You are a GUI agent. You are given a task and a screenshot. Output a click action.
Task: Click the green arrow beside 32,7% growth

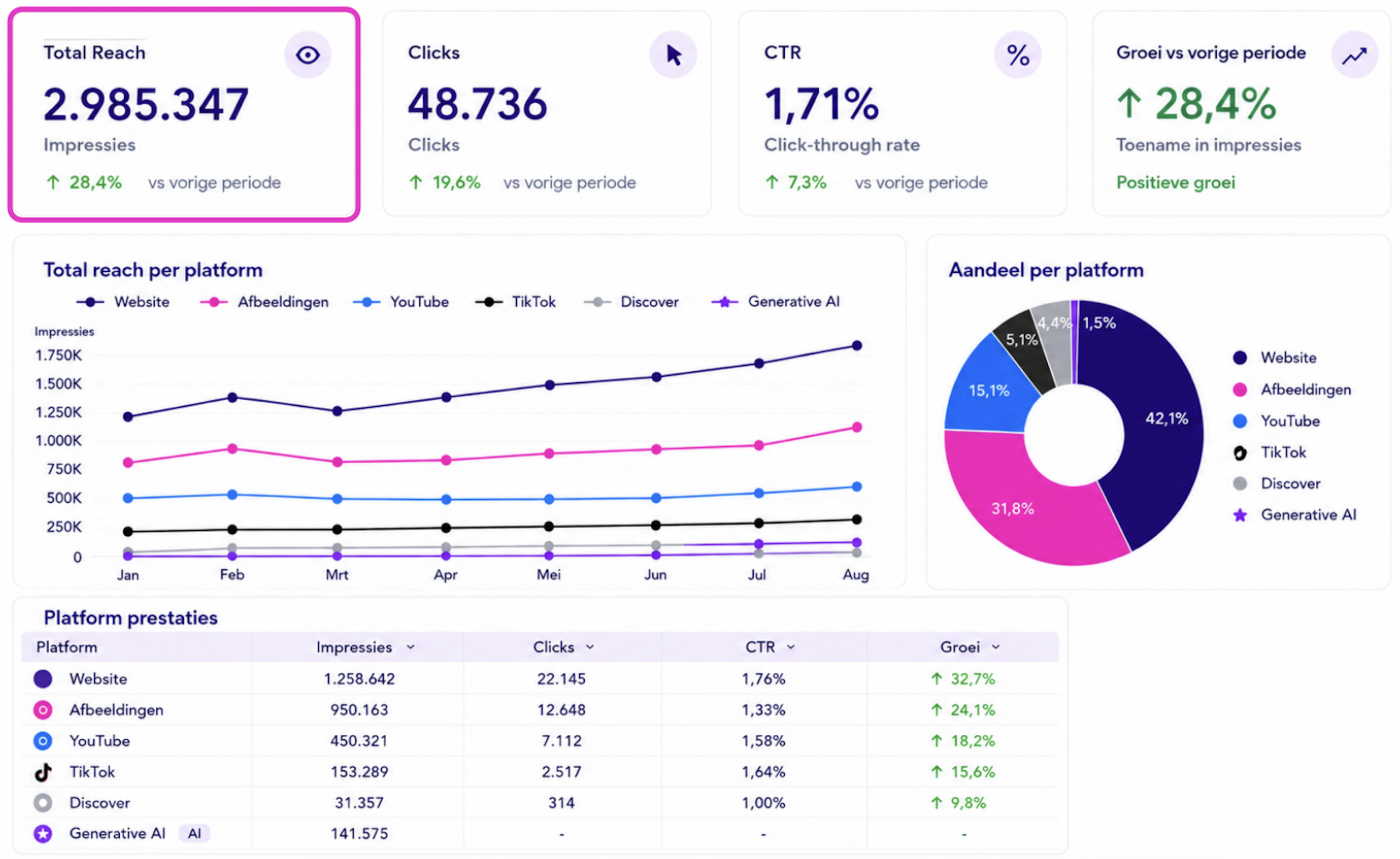point(936,679)
